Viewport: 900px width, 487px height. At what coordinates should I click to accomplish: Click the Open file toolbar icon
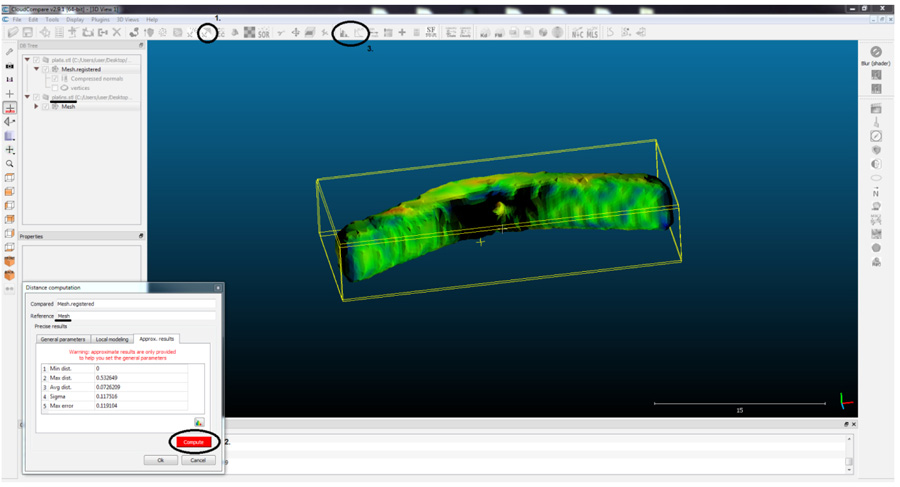tap(13, 33)
